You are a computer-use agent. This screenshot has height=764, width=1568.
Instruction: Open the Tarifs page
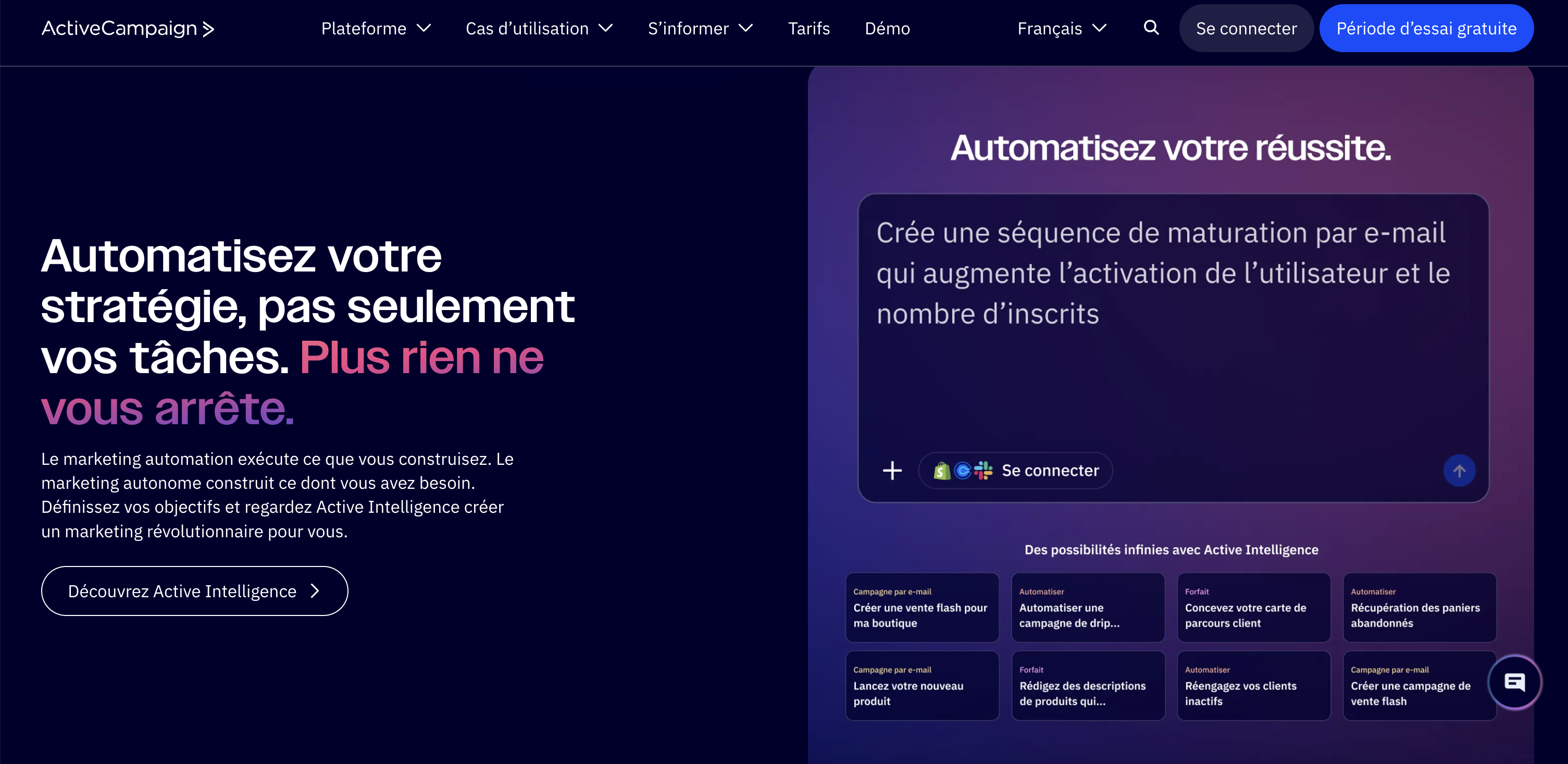click(x=809, y=28)
